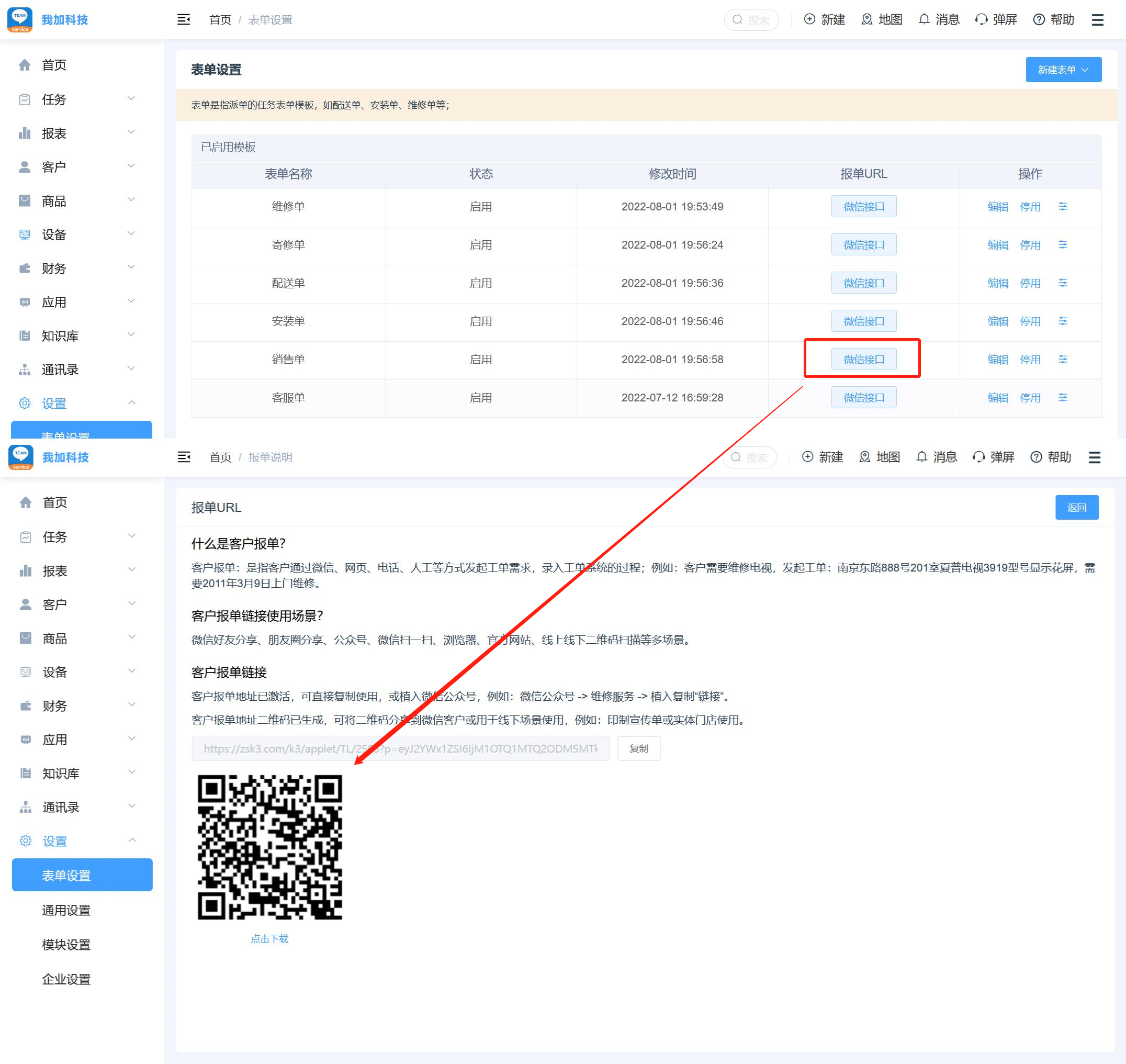1126x1064 pixels.
Task: Click the QR code image
Action: pyautogui.click(x=270, y=847)
